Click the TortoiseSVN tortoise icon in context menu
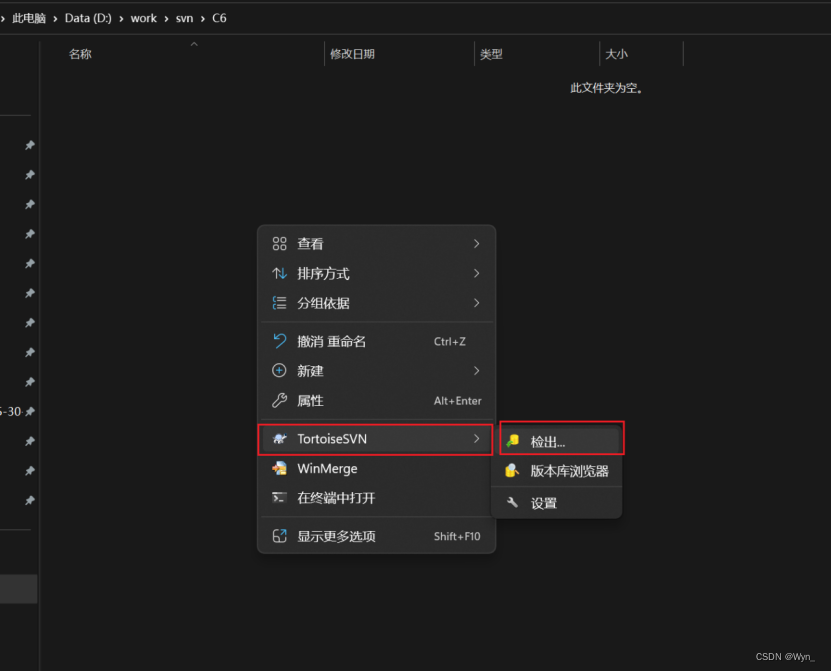Image resolution: width=831 pixels, height=672 pixels. (280, 438)
